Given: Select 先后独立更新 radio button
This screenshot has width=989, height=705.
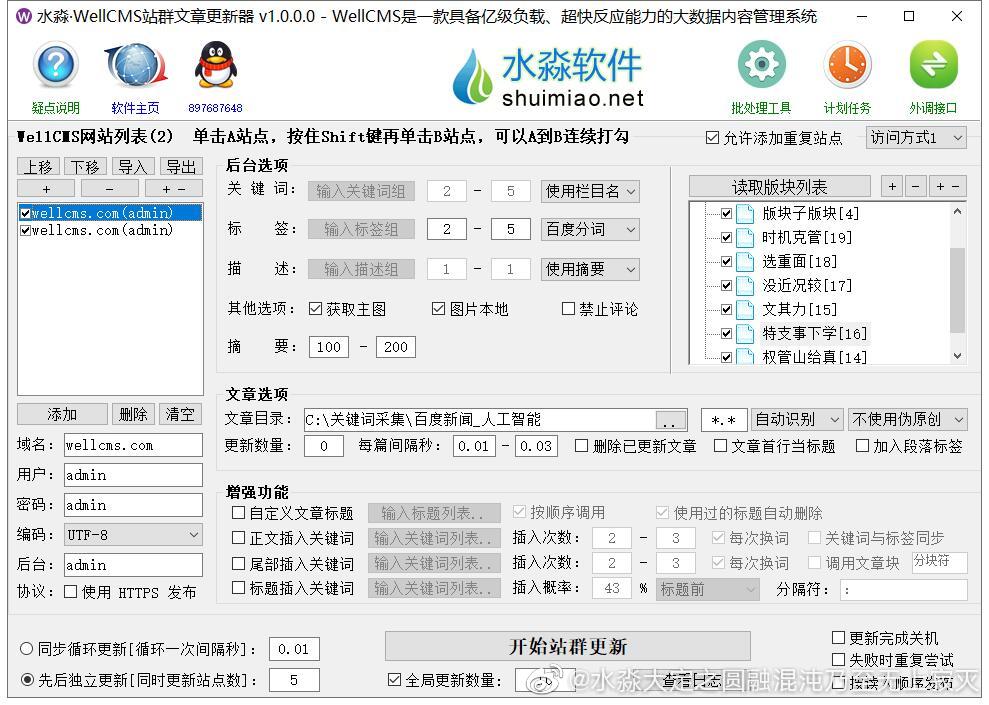Looking at the screenshot, I should pos(26,680).
